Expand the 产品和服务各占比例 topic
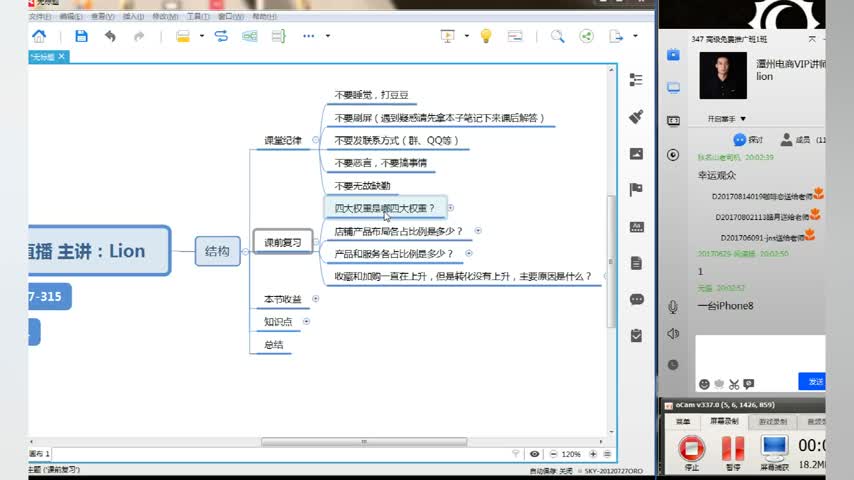 pos(468,253)
